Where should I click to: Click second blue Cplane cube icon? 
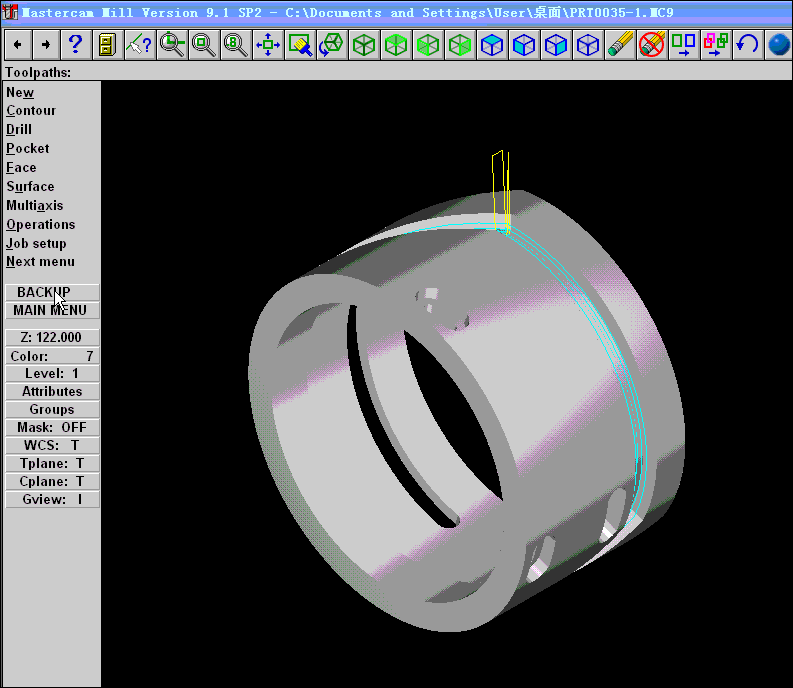(x=524, y=45)
